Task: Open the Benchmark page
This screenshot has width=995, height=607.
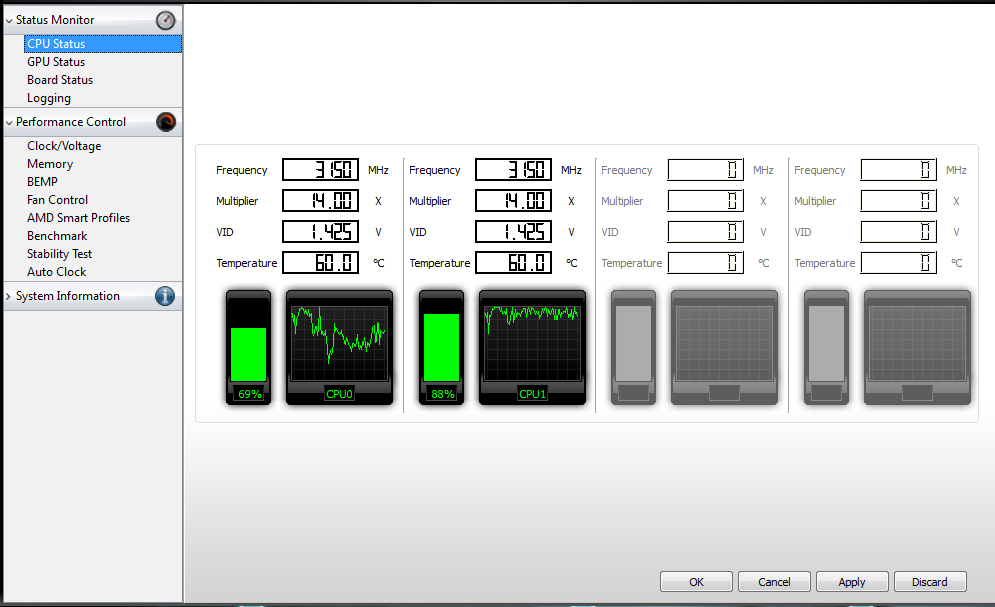Action: [x=57, y=236]
